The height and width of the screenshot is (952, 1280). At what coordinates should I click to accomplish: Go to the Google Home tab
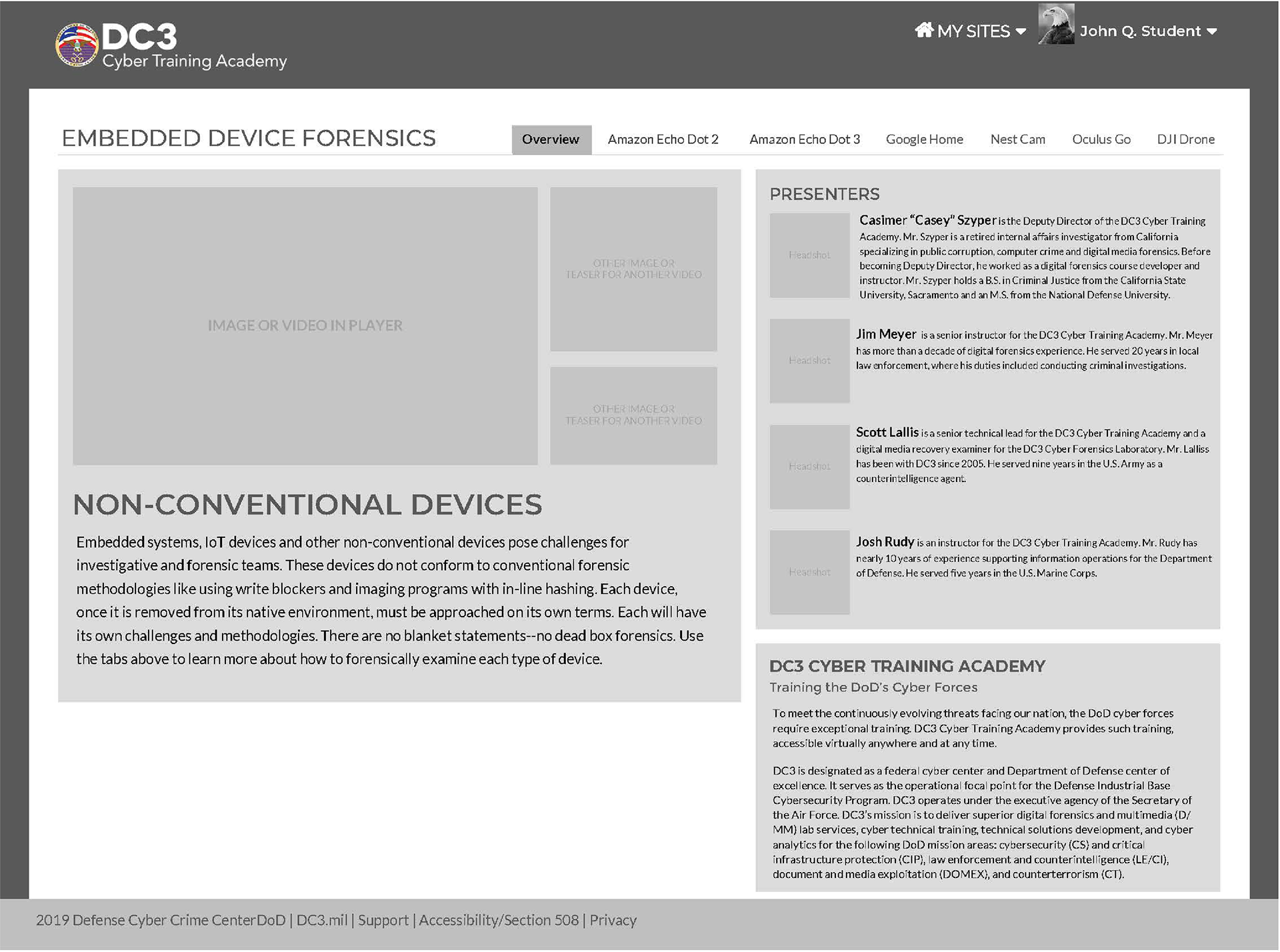click(924, 140)
